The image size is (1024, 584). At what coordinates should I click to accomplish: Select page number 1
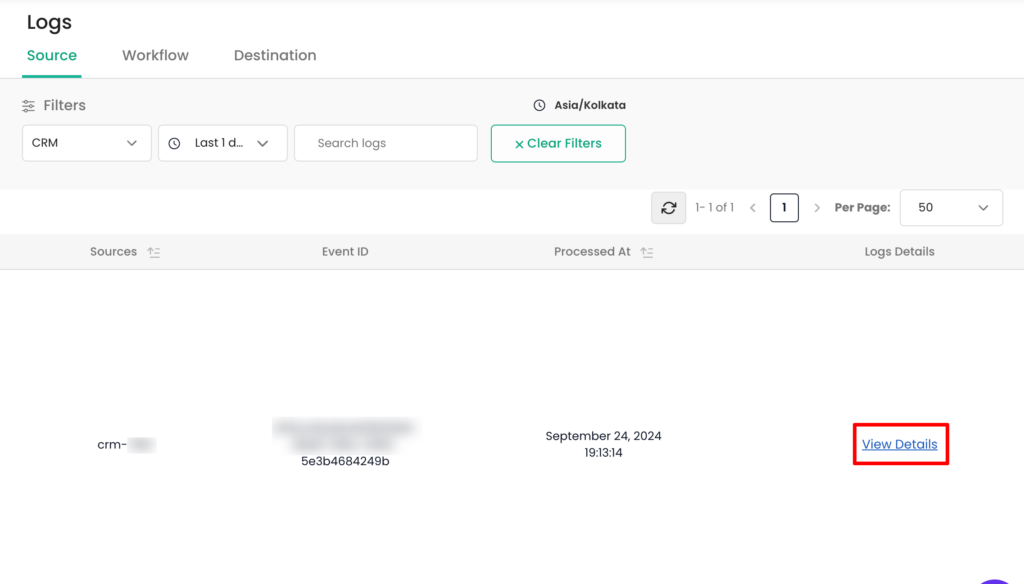click(x=784, y=208)
